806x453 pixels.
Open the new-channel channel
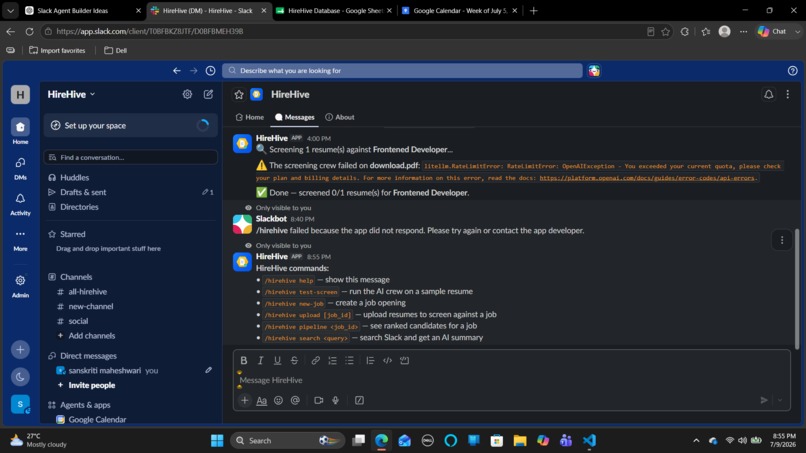(90, 306)
